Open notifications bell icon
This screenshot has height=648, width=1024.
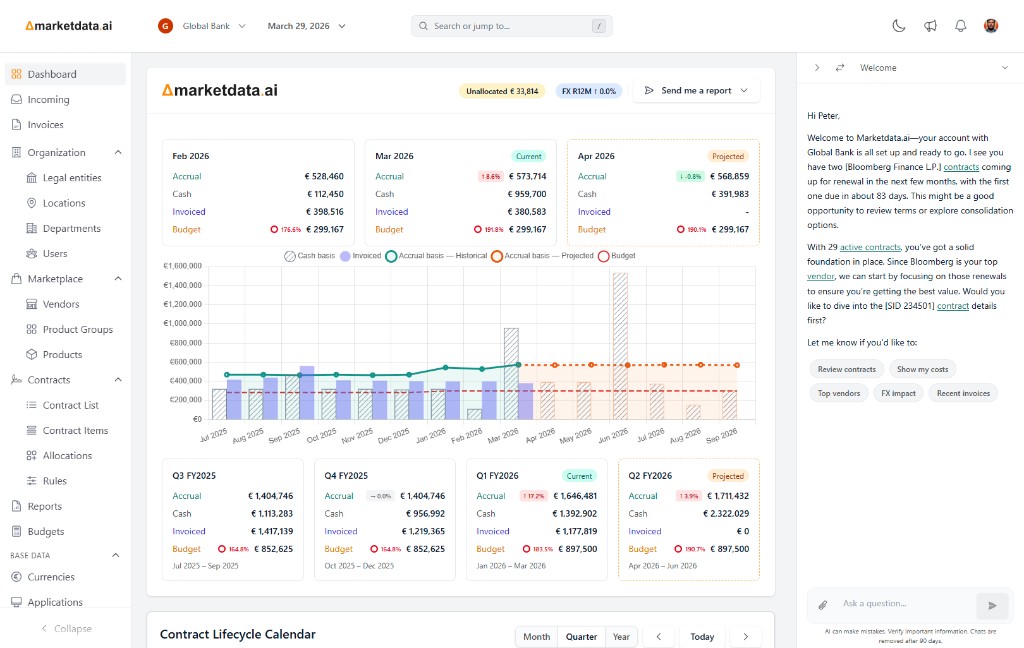[961, 26]
